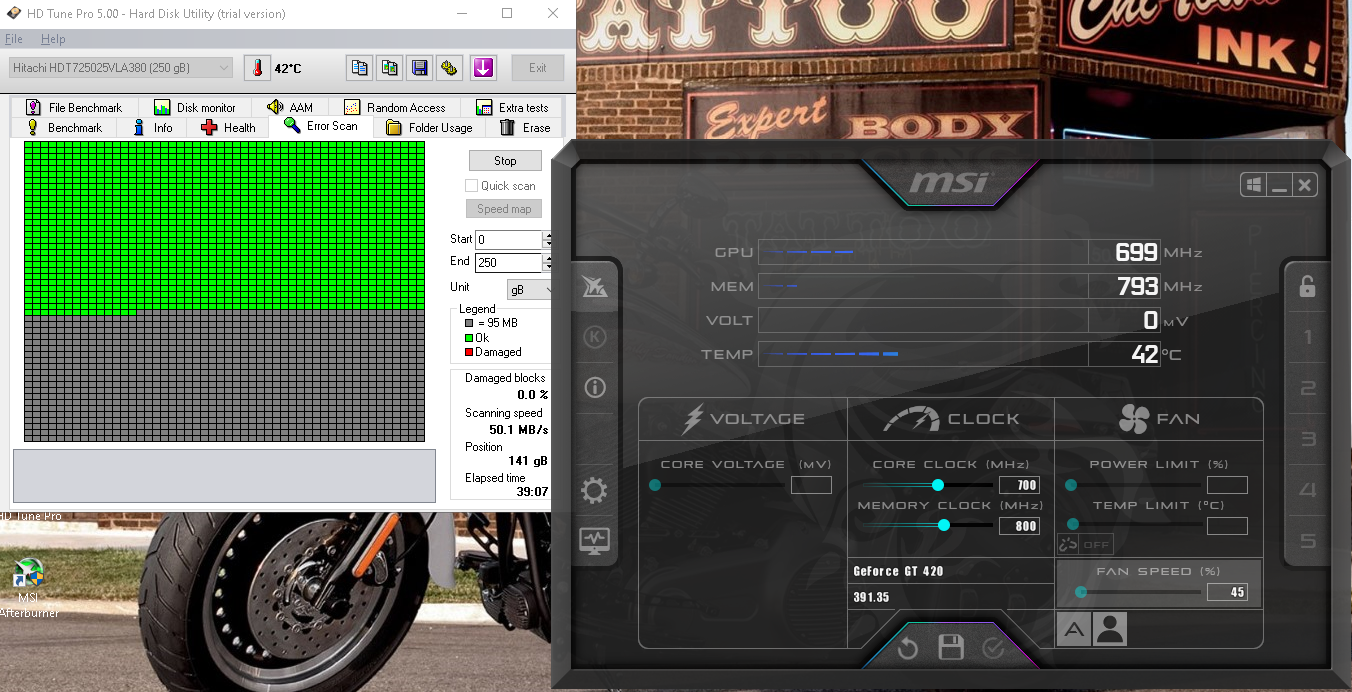Click the Speed map button

coord(504,209)
